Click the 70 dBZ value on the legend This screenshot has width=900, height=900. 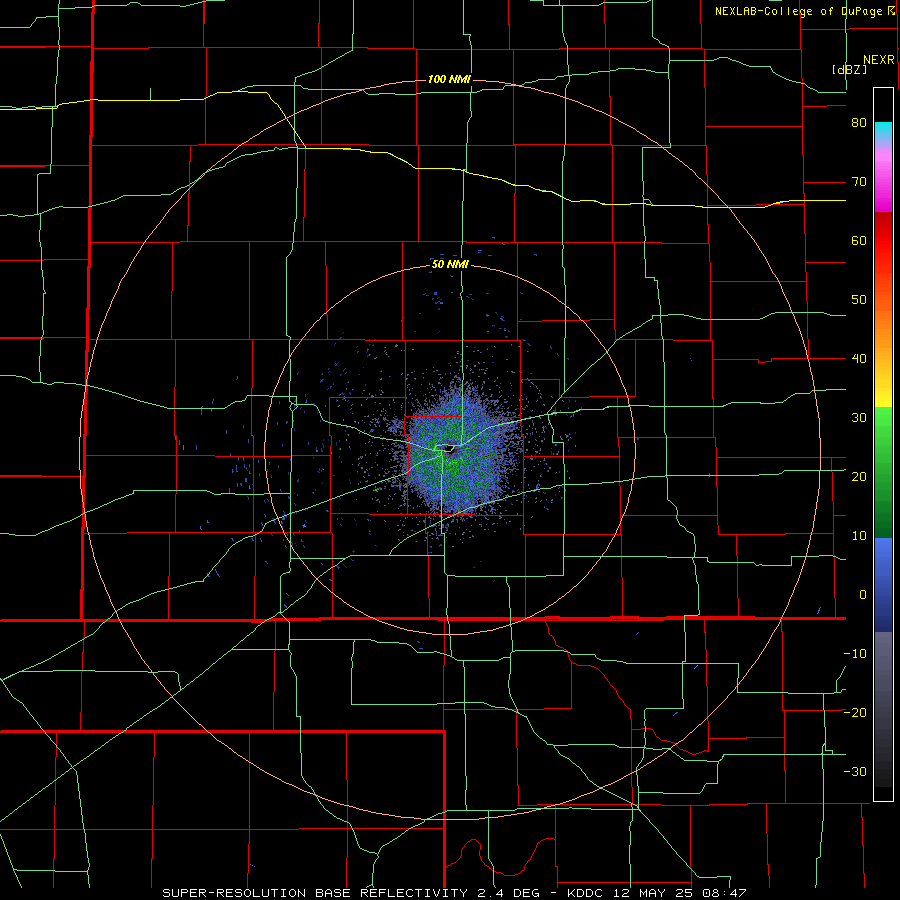tap(859, 182)
